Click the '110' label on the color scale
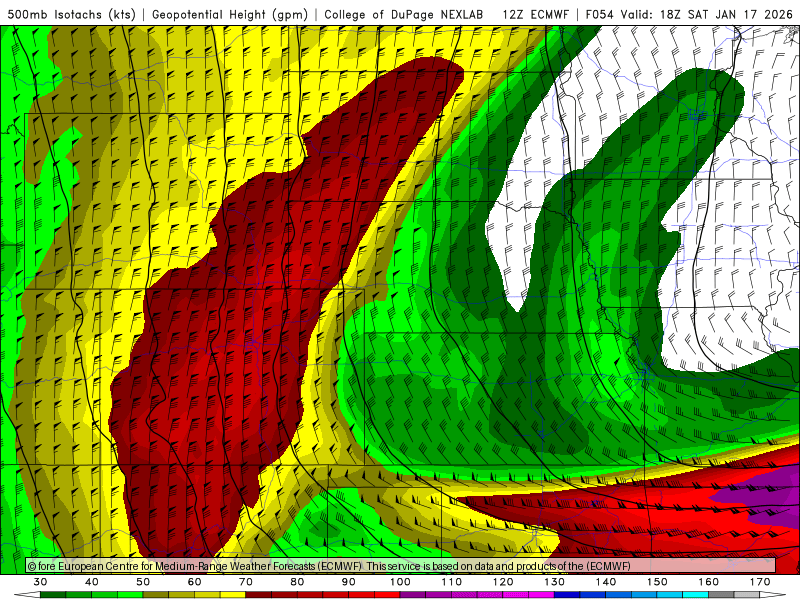The width and height of the screenshot is (800, 600). 452,582
